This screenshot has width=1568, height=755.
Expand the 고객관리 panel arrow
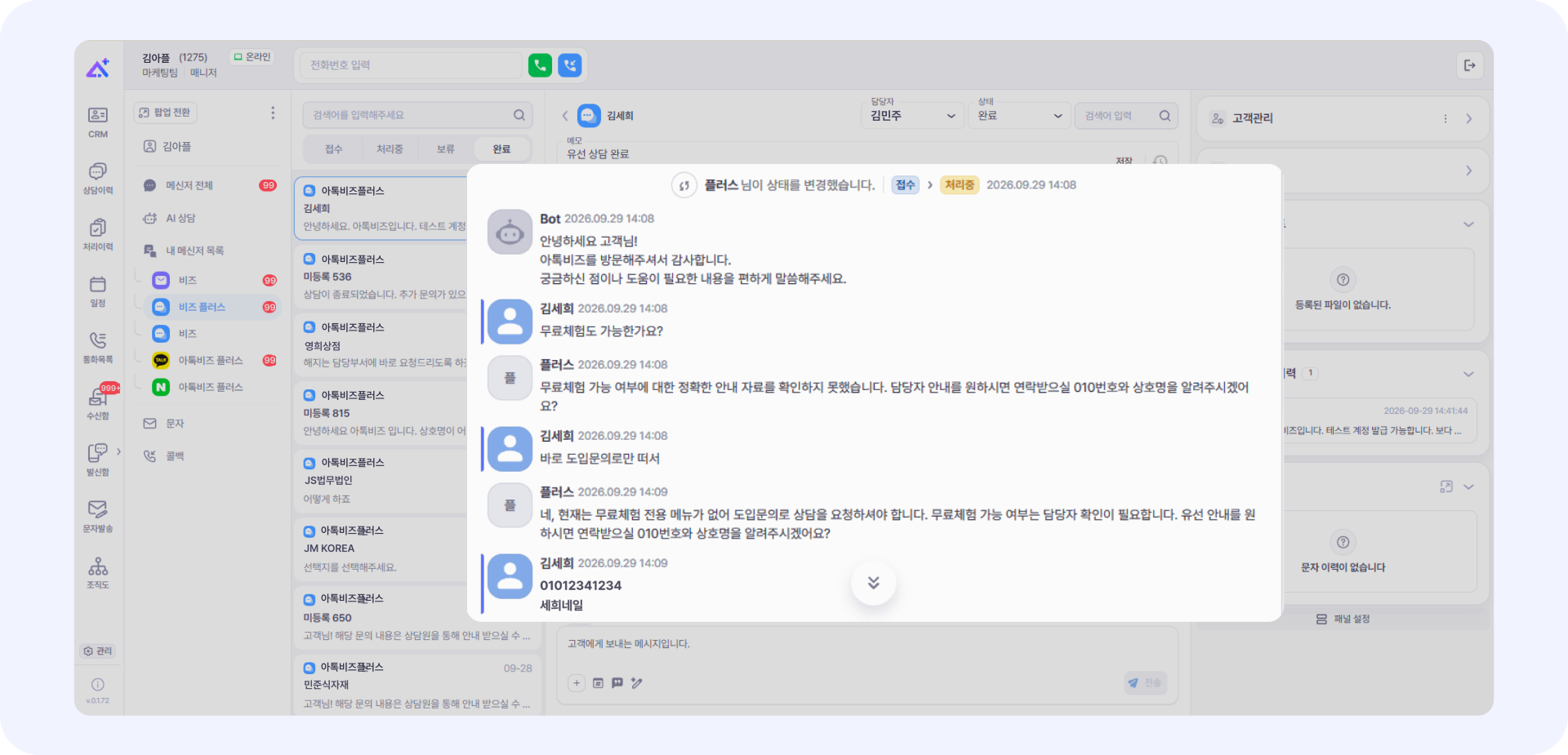(1468, 118)
